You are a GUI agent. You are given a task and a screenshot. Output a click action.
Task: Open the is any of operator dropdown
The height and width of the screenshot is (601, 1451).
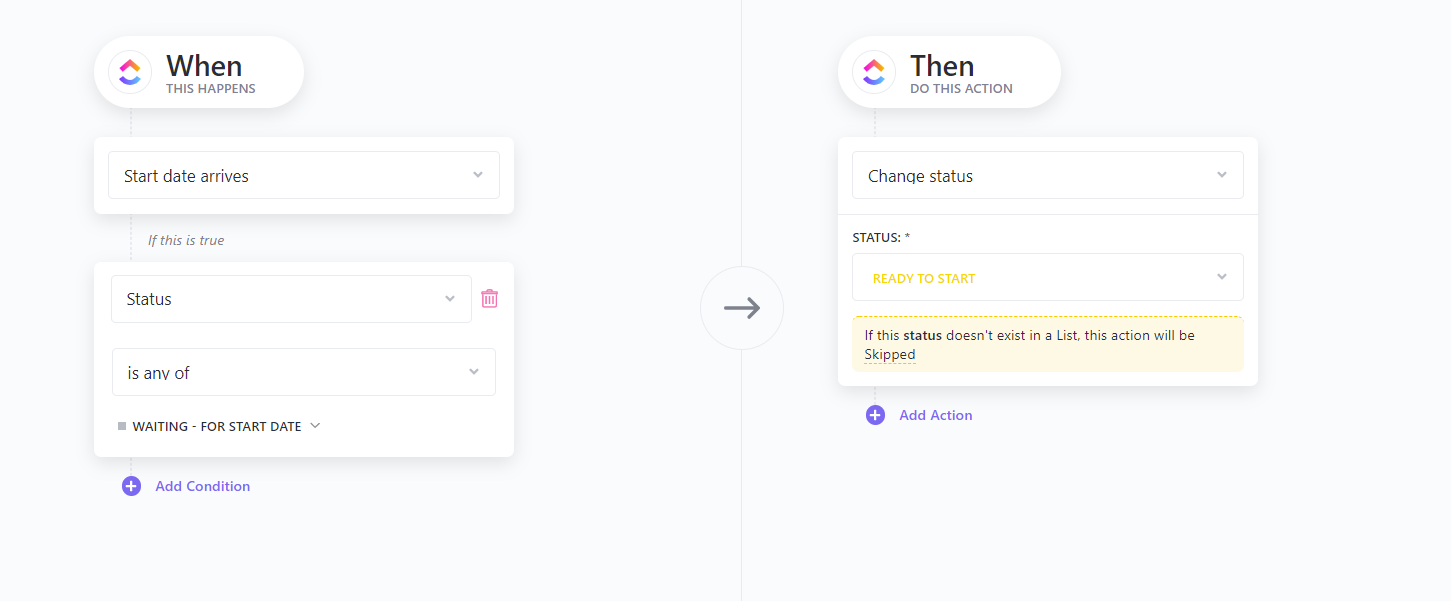[304, 372]
